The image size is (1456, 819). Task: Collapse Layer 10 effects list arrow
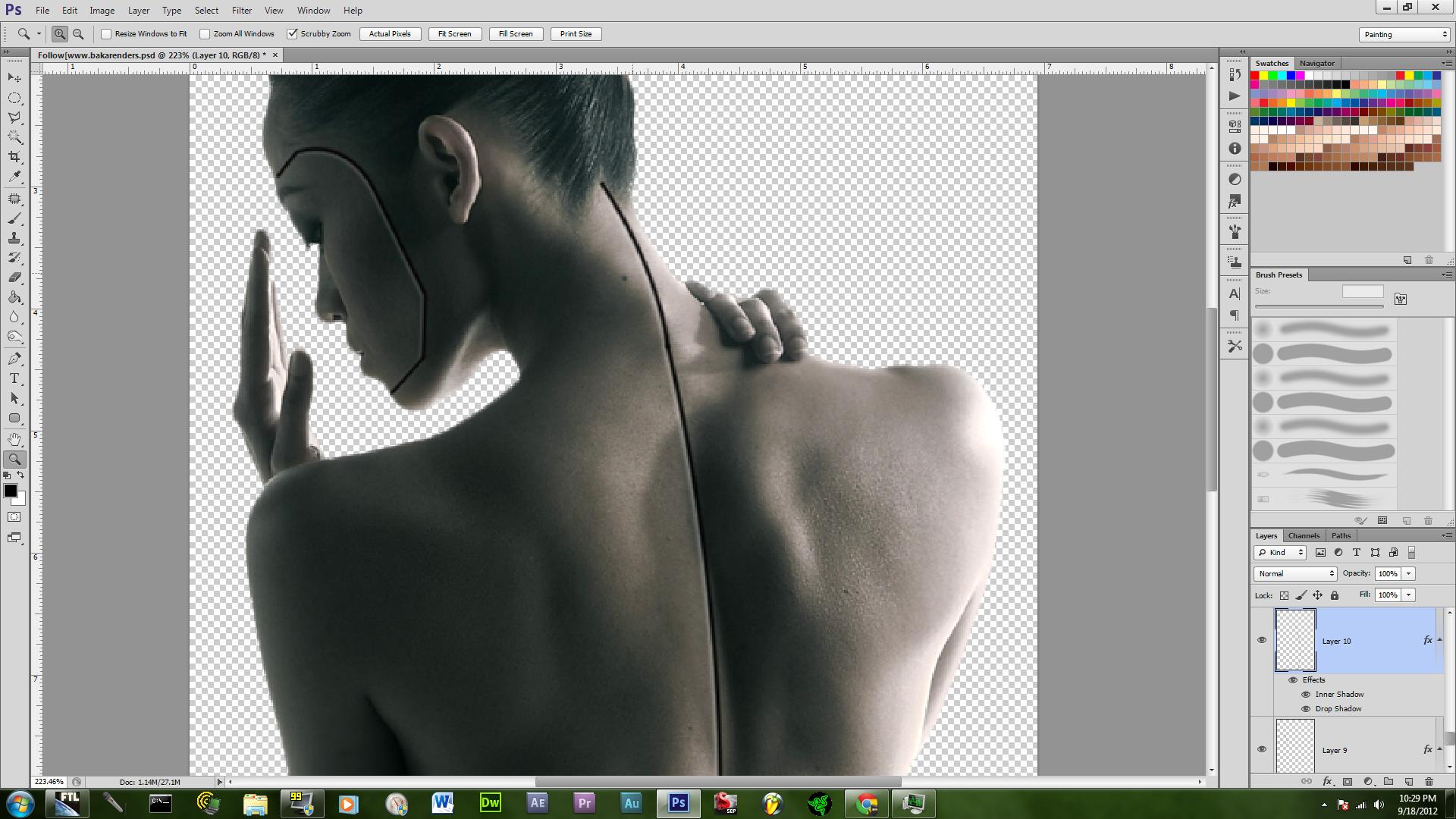click(x=1439, y=640)
